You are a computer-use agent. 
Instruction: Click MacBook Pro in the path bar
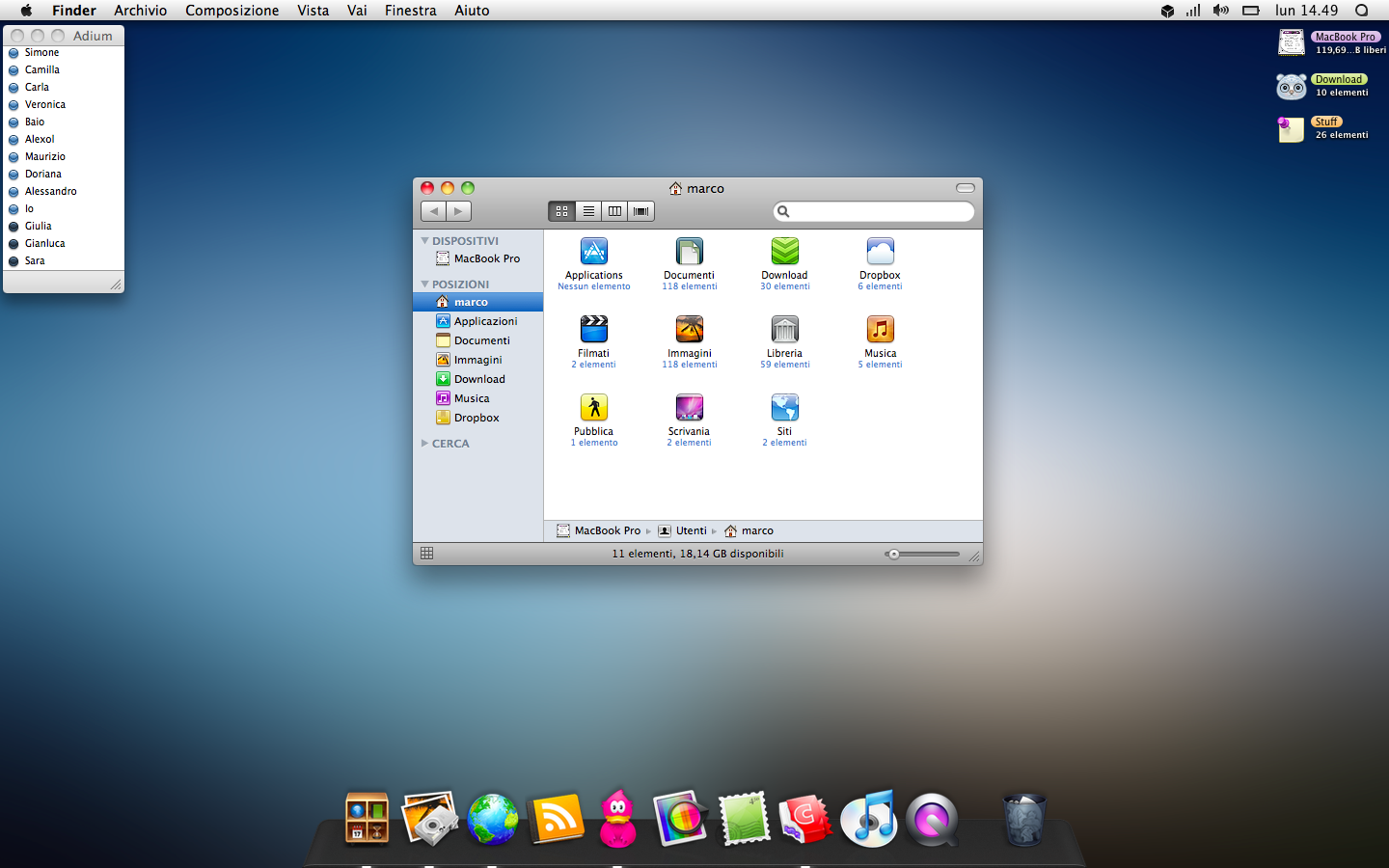[599, 530]
